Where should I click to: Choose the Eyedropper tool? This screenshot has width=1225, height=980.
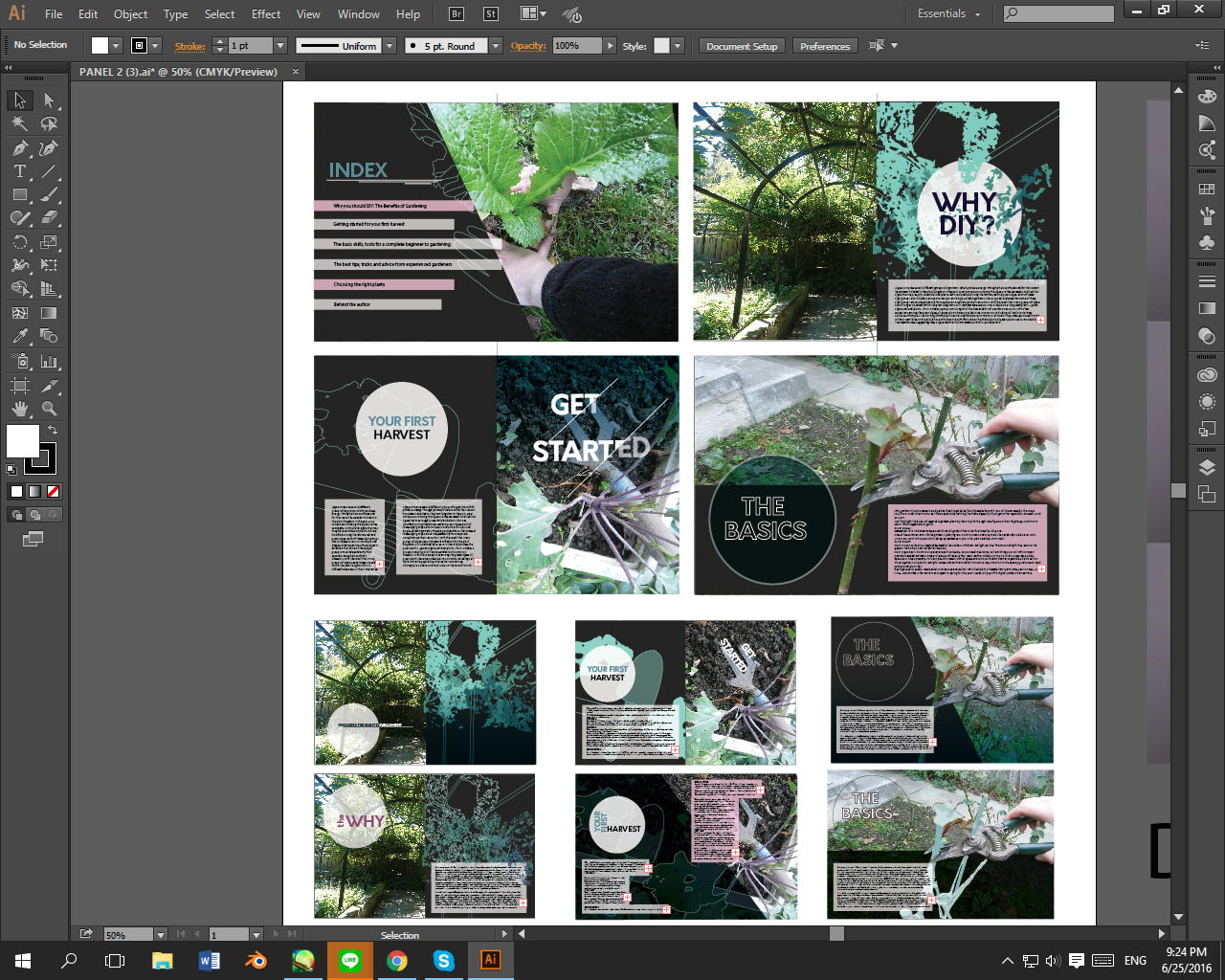coord(19,337)
